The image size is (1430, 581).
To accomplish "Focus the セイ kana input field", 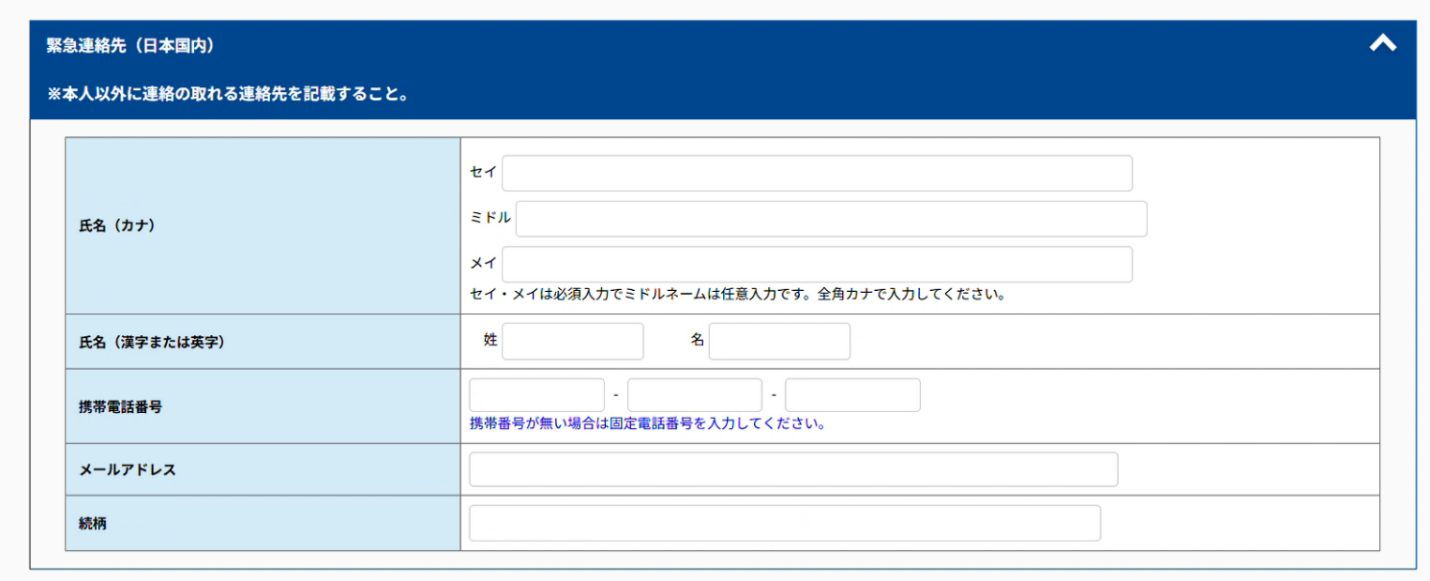I will point(817,173).
